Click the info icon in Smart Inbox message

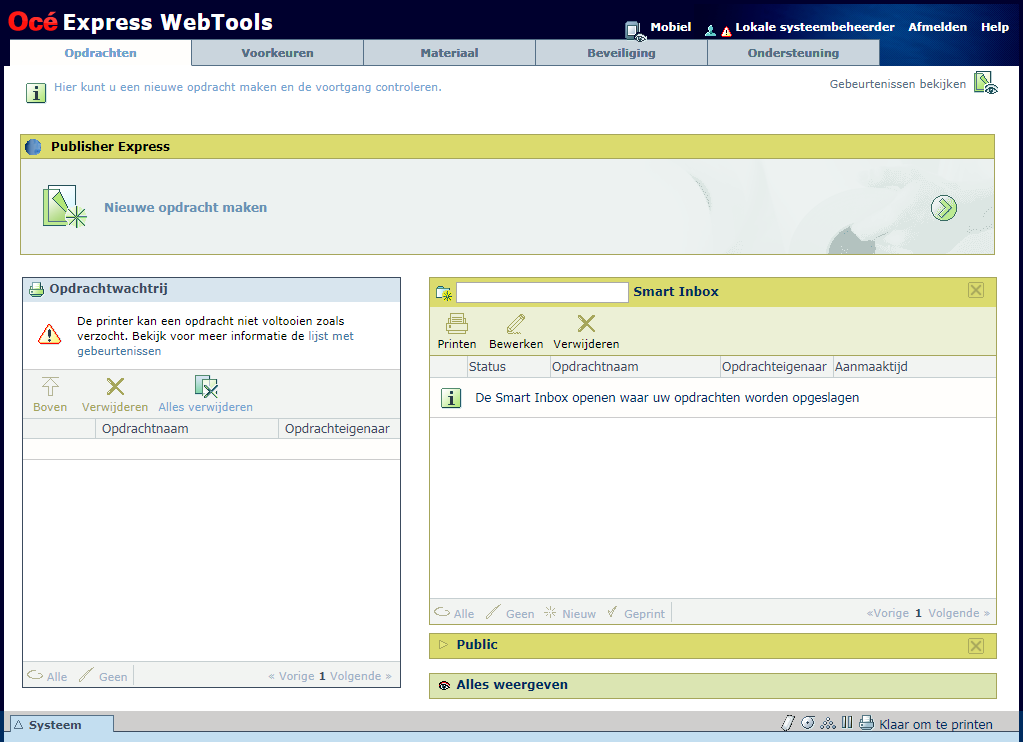click(x=451, y=398)
